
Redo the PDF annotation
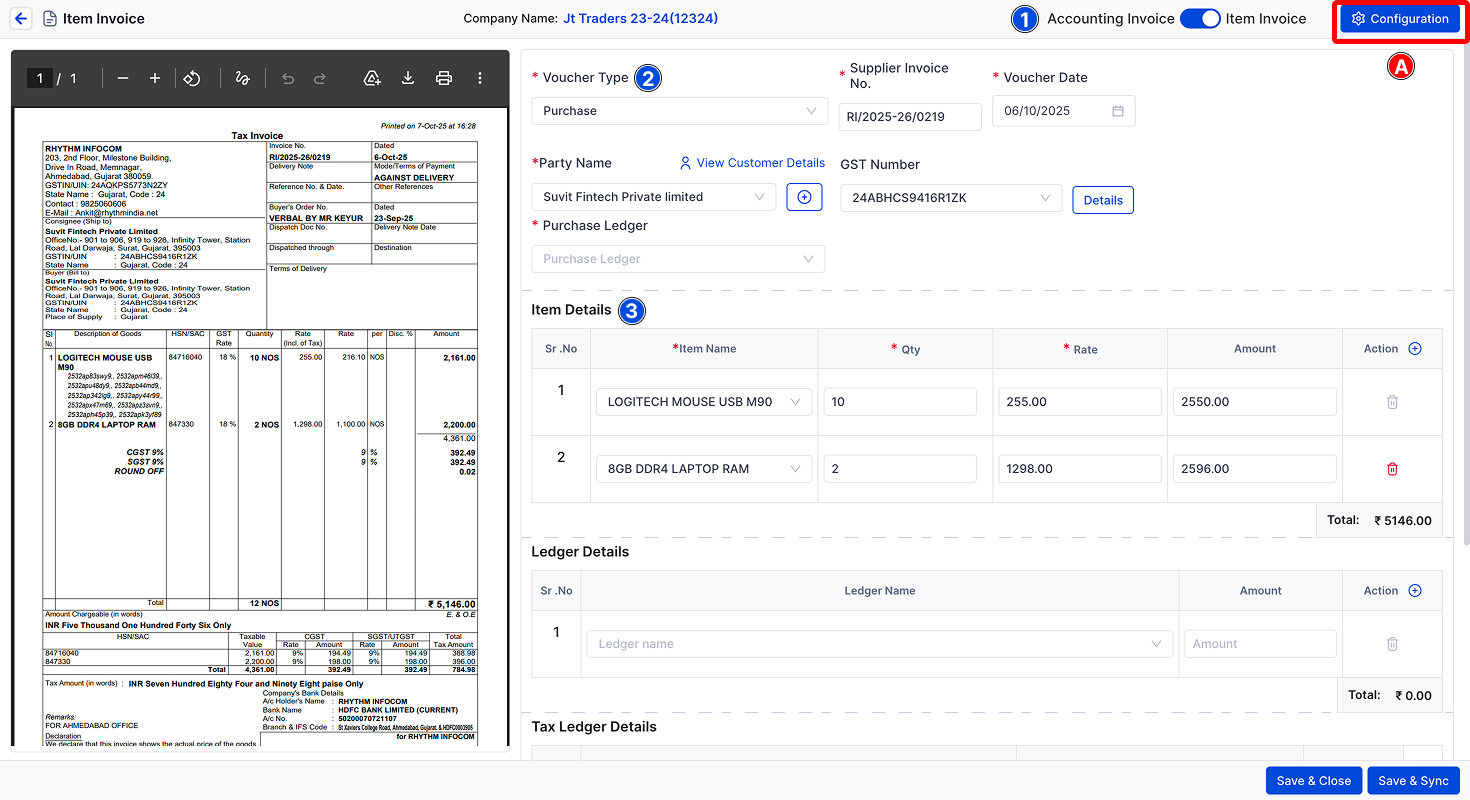tap(320, 78)
